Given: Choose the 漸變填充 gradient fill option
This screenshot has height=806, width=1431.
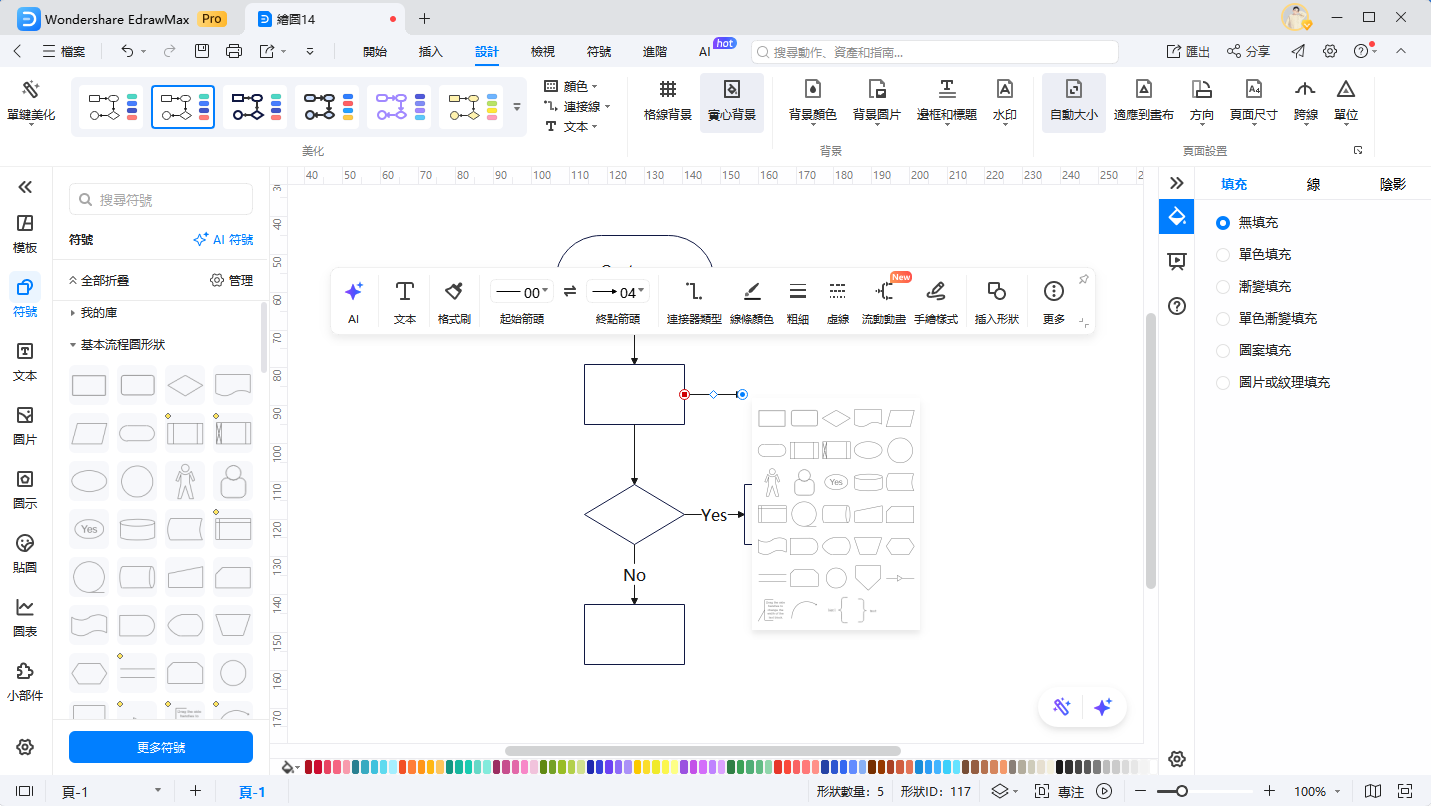Looking at the screenshot, I should point(1223,287).
